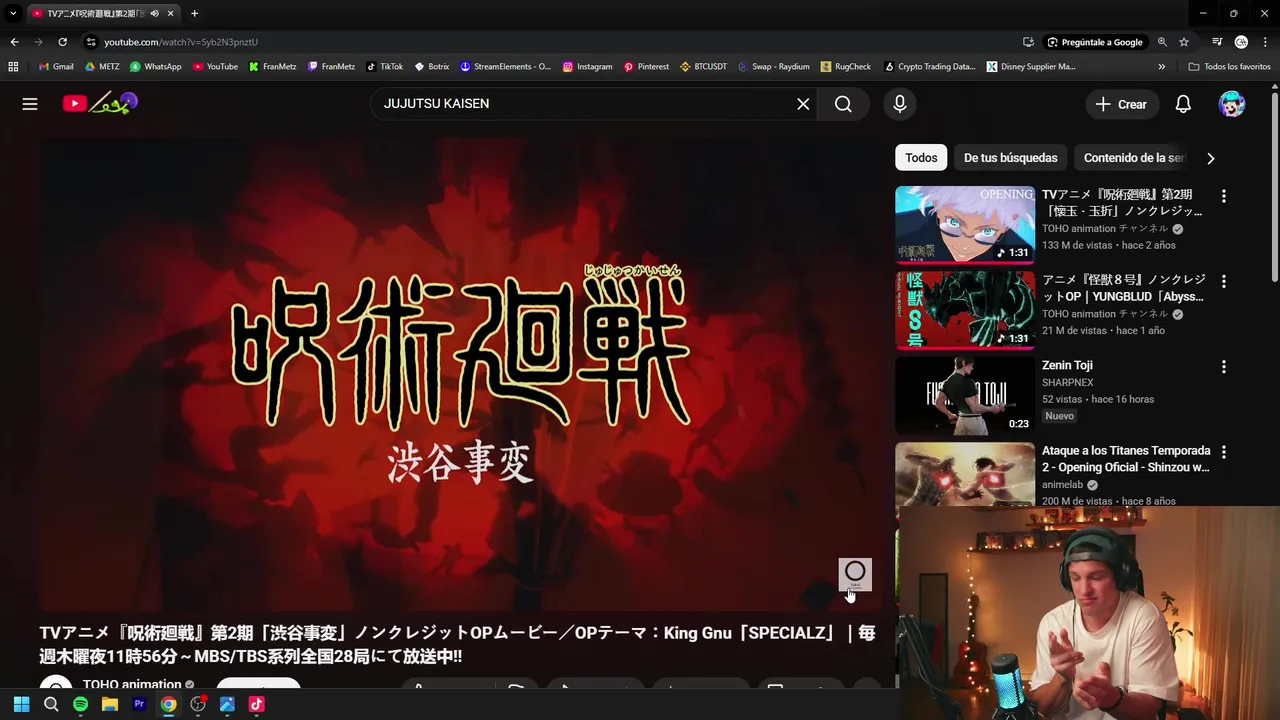Open media control icon in toolbar
Screen dimensions: 1280x720
click(1217, 42)
